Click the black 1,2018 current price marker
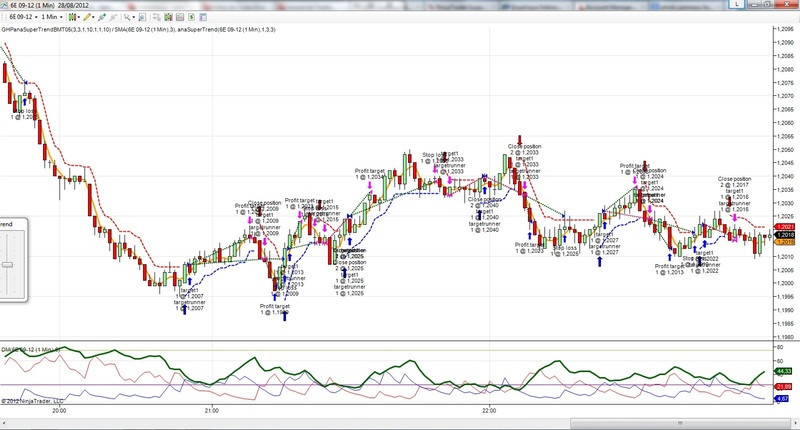The height and width of the screenshot is (430, 800). [x=784, y=235]
